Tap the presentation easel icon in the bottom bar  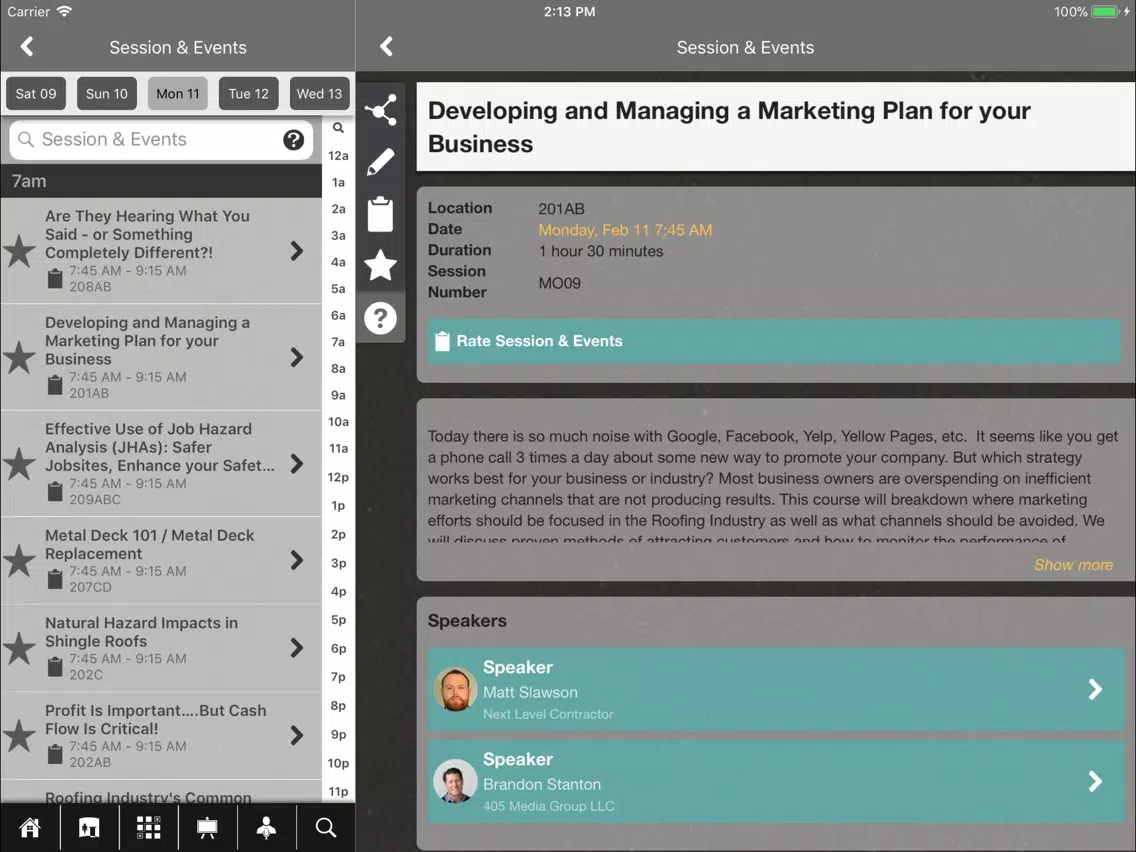point(207,827)
